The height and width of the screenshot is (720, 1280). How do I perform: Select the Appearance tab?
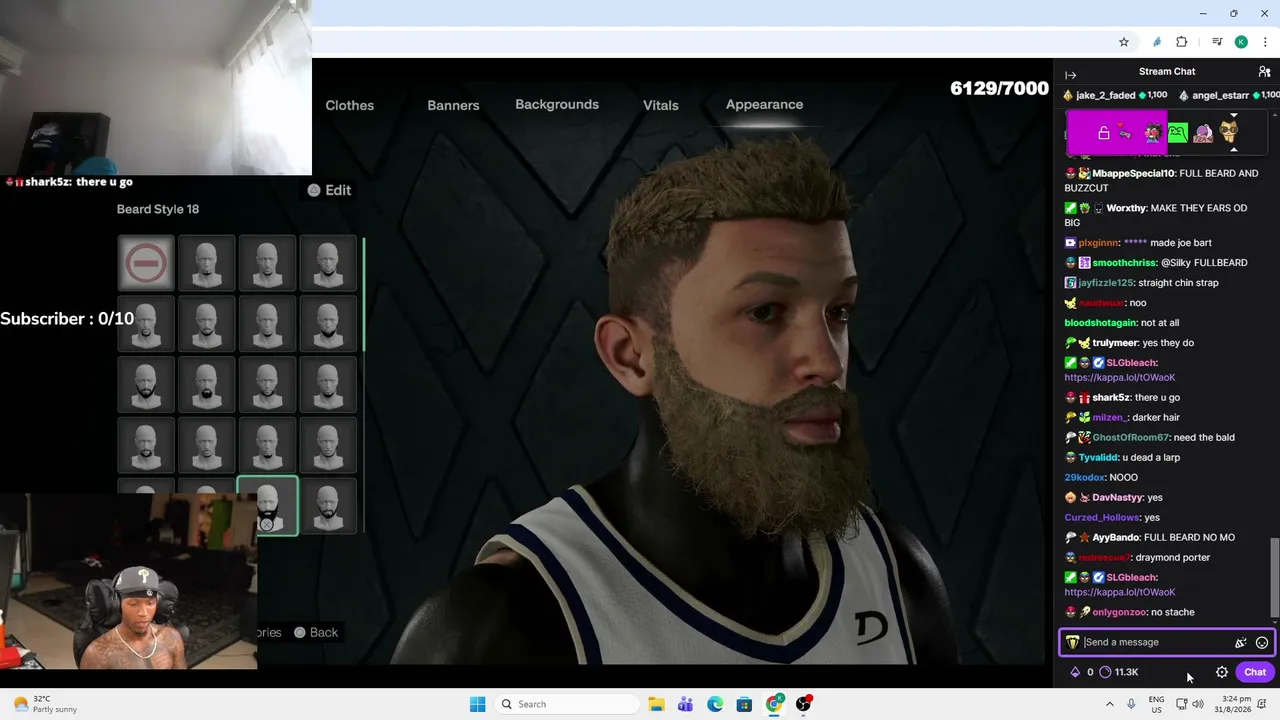click(x=765, y=104)
